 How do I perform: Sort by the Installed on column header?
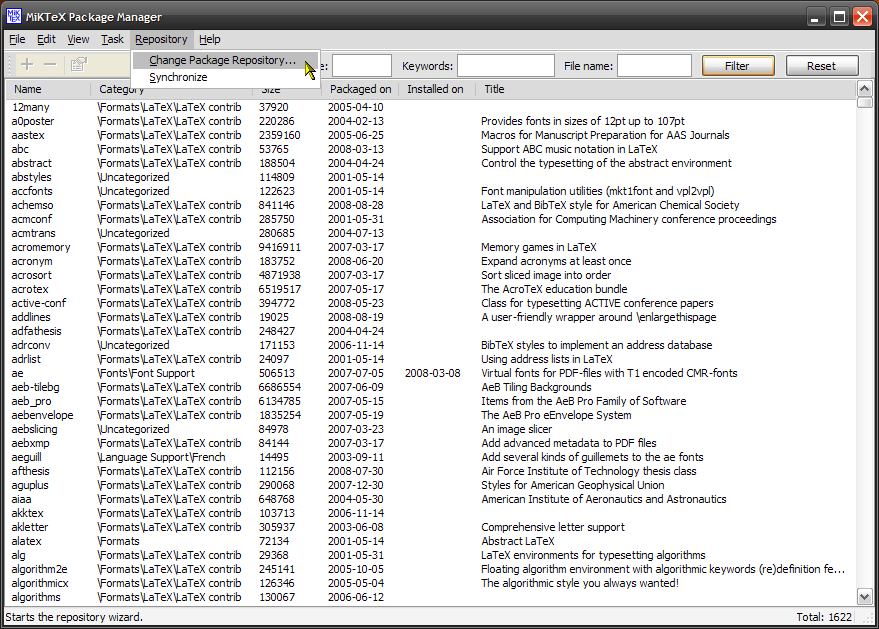point(435,89)
